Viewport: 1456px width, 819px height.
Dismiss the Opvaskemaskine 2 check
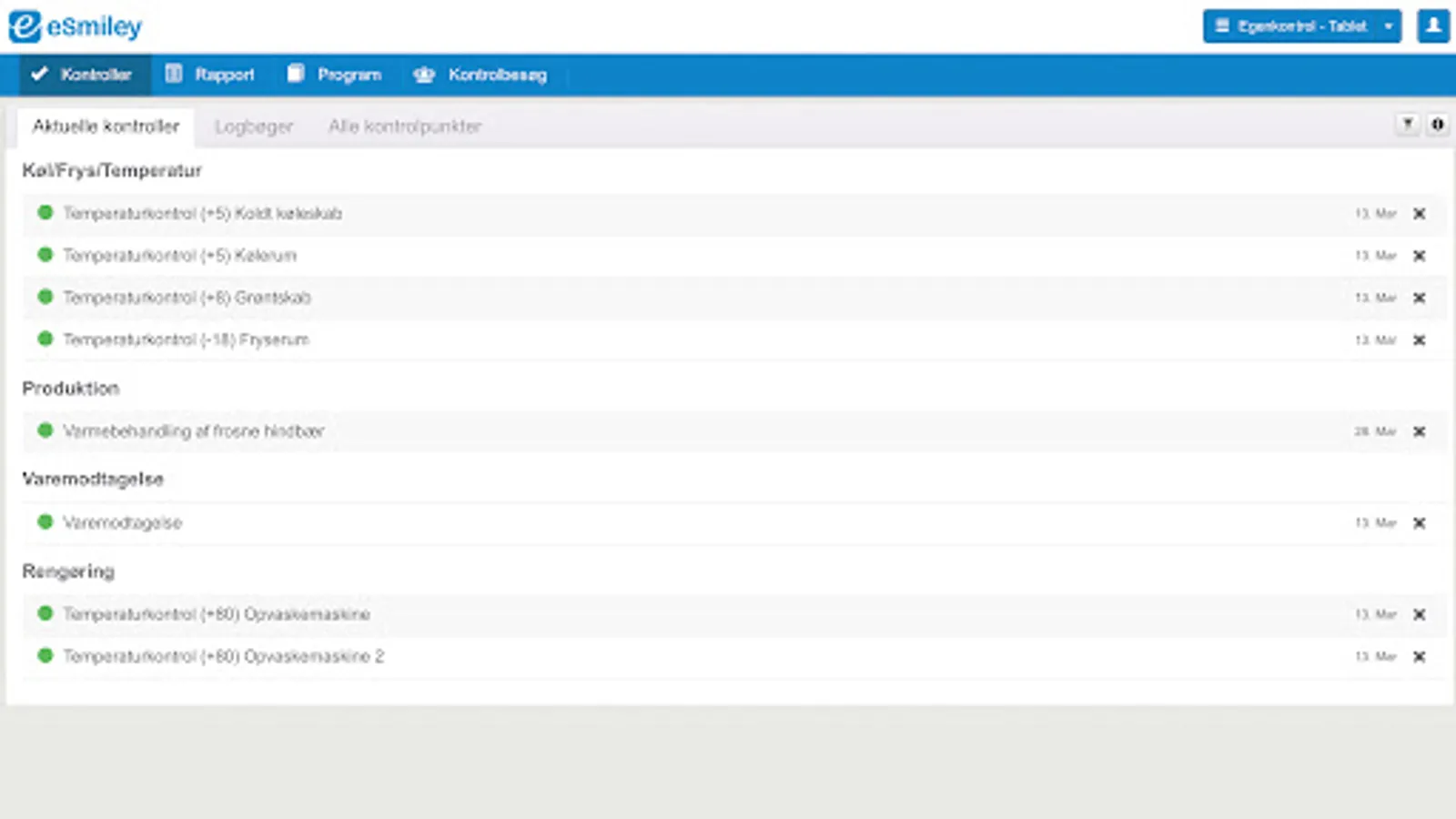1419,656
